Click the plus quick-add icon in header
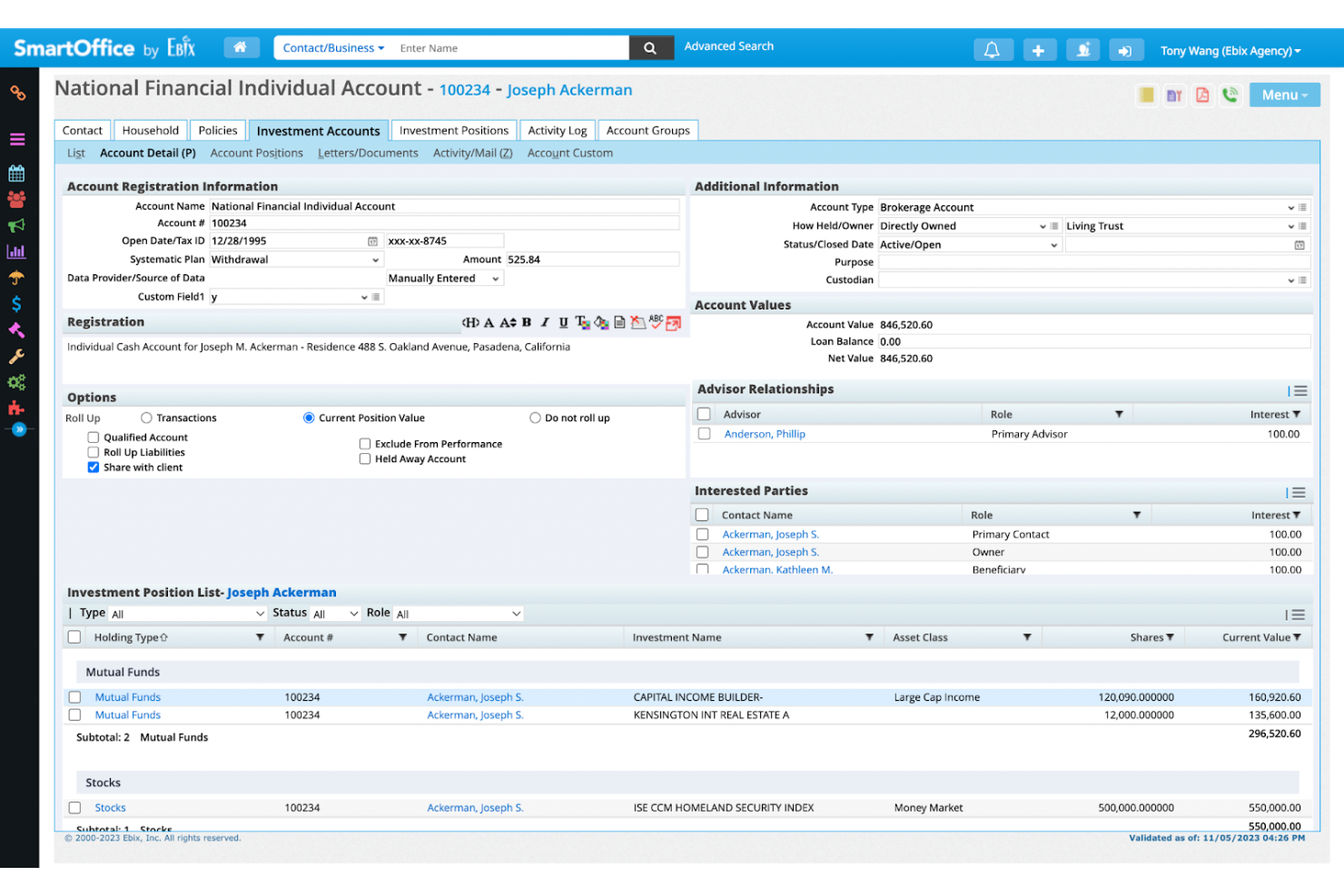 [1038, 50]
